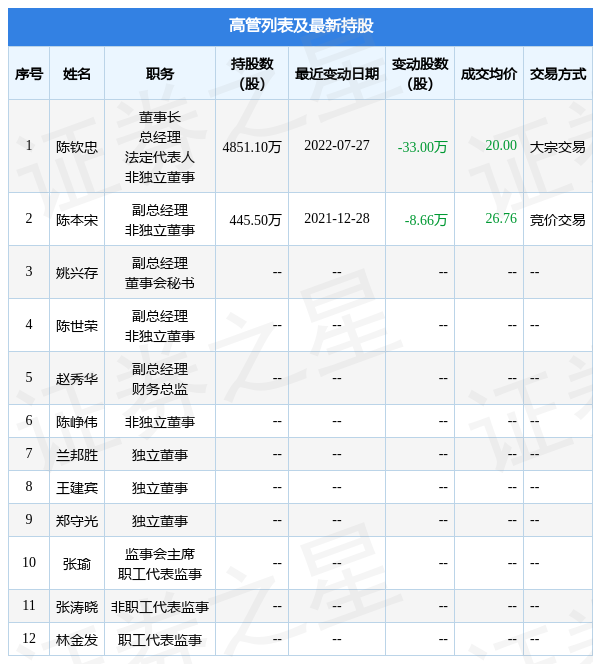The image size is (593, 664).
Task: Click the 最近变动日期 column header
Action: coord(337,74)
